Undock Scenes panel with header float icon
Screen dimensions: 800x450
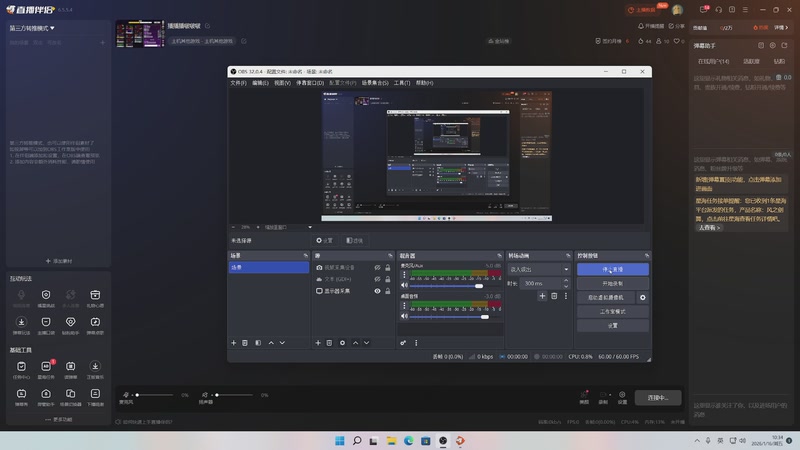(x=306, y=256)
